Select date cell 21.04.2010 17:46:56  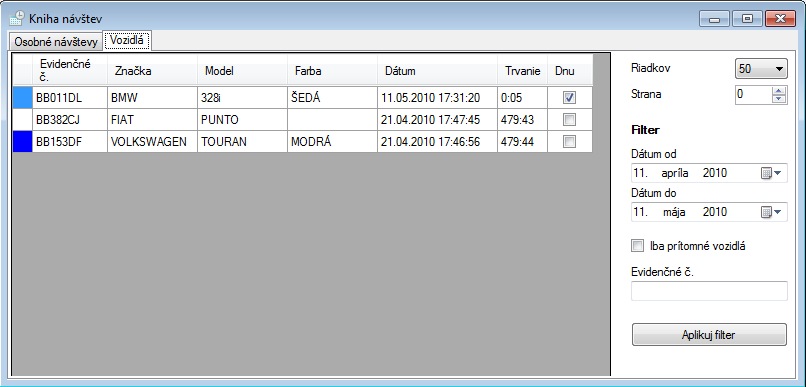pyautogui.click(x=437, y=141)
